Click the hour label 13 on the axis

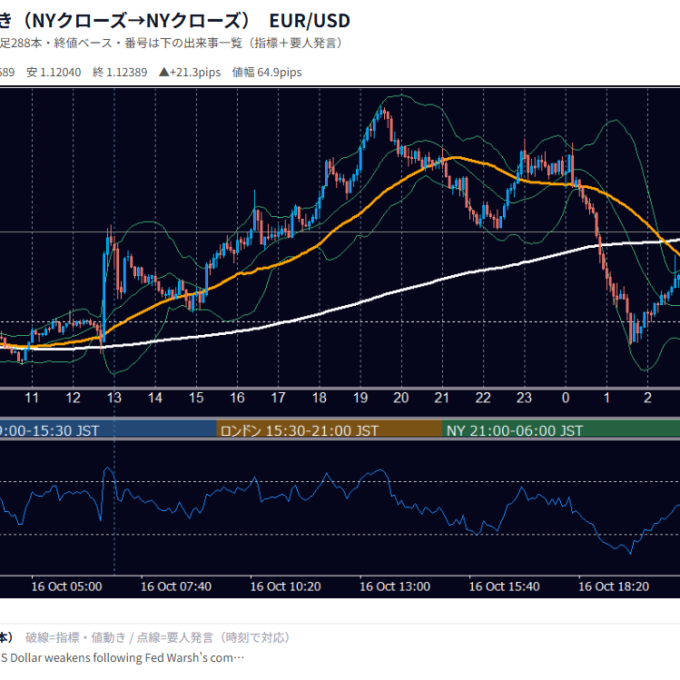(114, 398)
